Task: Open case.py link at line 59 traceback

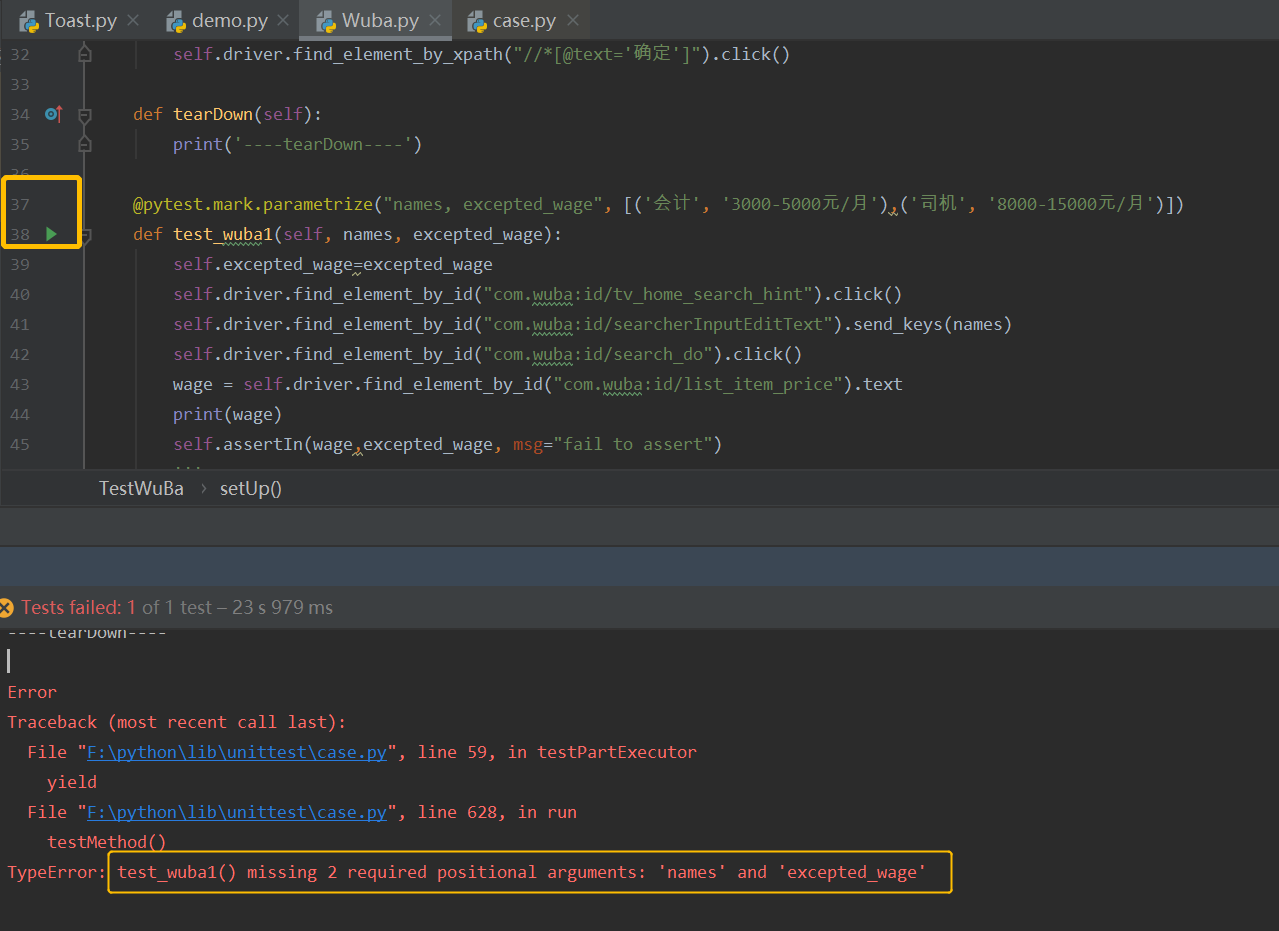Action: tap(237, 752)
